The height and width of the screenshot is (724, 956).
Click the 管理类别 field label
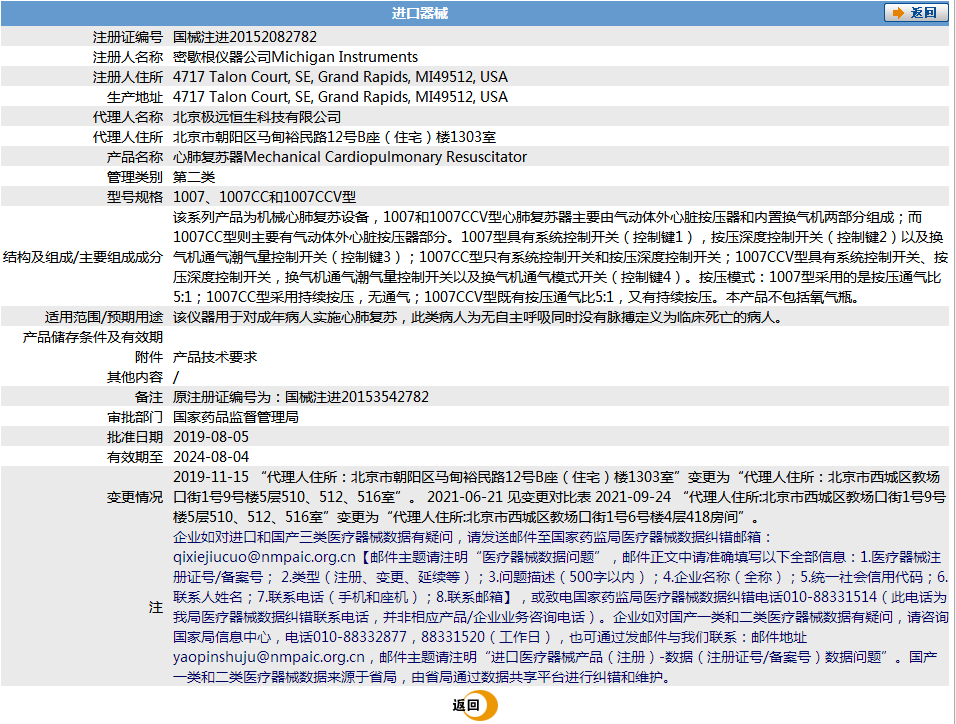[135, 177]
